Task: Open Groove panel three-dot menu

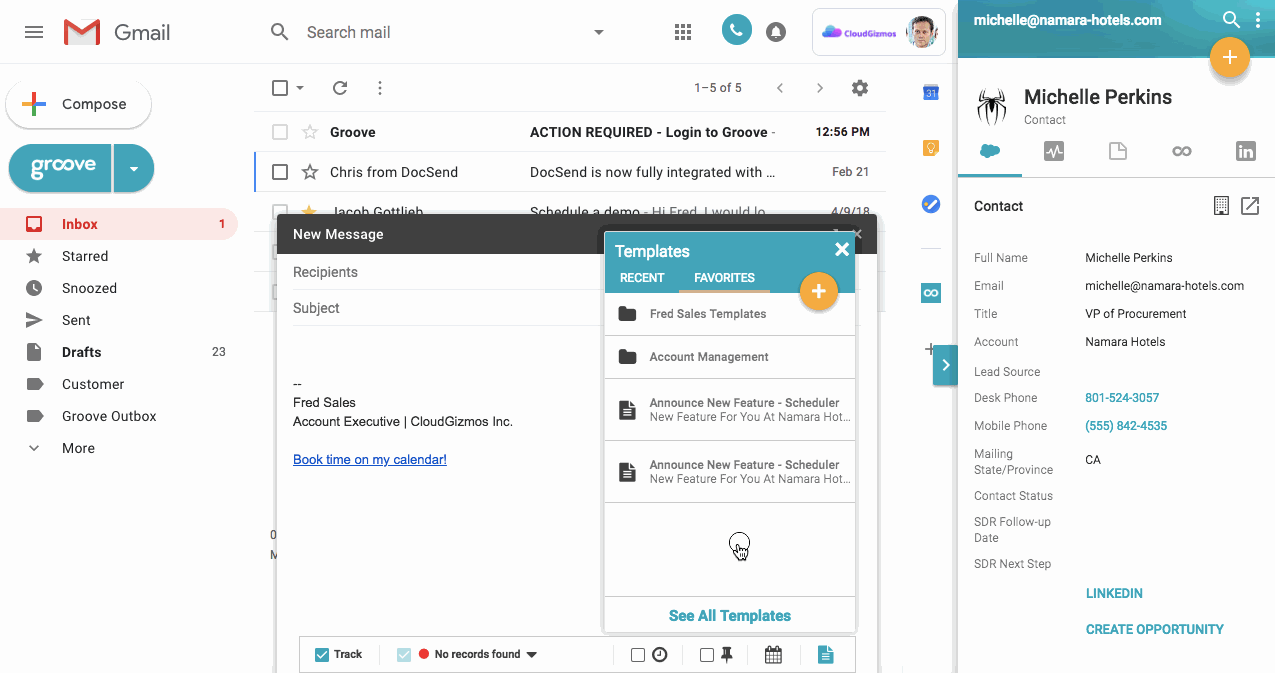Action: point(1259,19)
